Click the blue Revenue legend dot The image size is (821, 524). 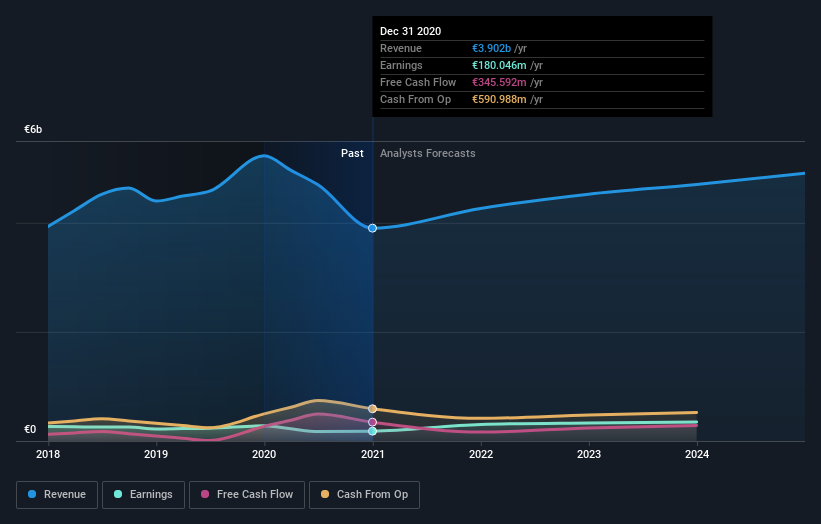tap(32, 494)
